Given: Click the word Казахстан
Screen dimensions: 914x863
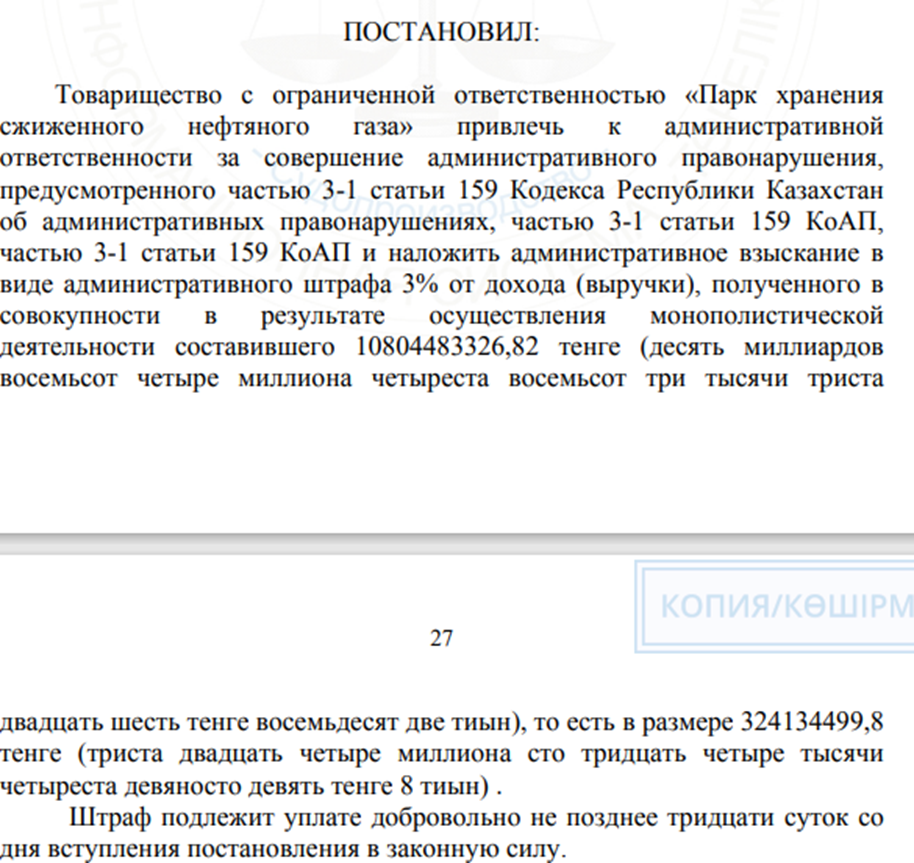Looking at the screenshot, I should coord(830,190).
